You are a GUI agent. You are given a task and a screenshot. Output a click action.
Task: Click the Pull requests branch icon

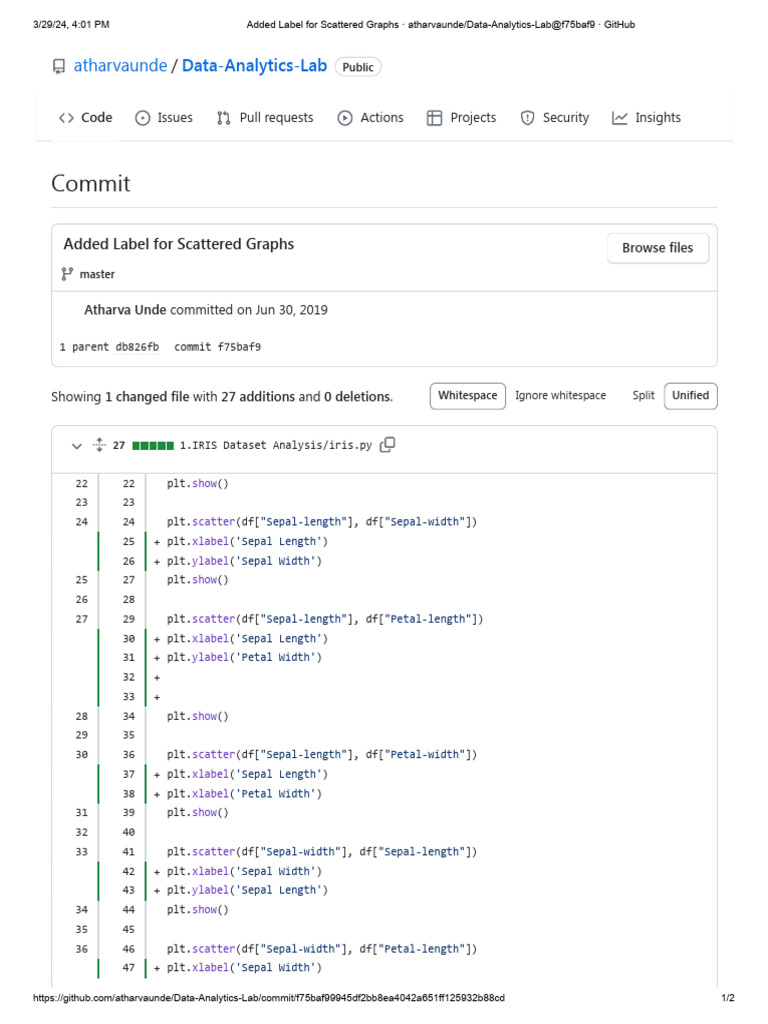[x=223, y=118]
